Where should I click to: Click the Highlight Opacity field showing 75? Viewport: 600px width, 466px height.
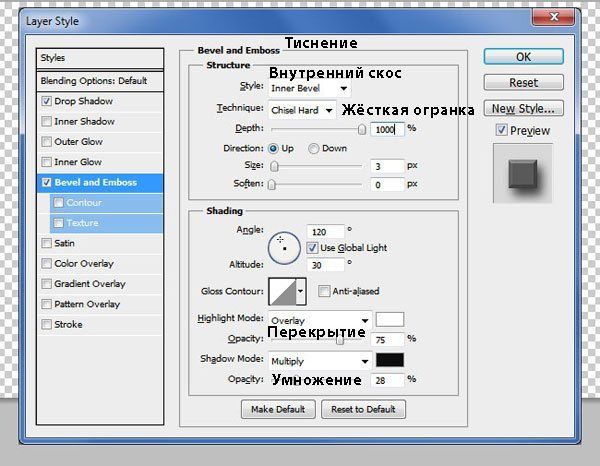tap(387, 340)
